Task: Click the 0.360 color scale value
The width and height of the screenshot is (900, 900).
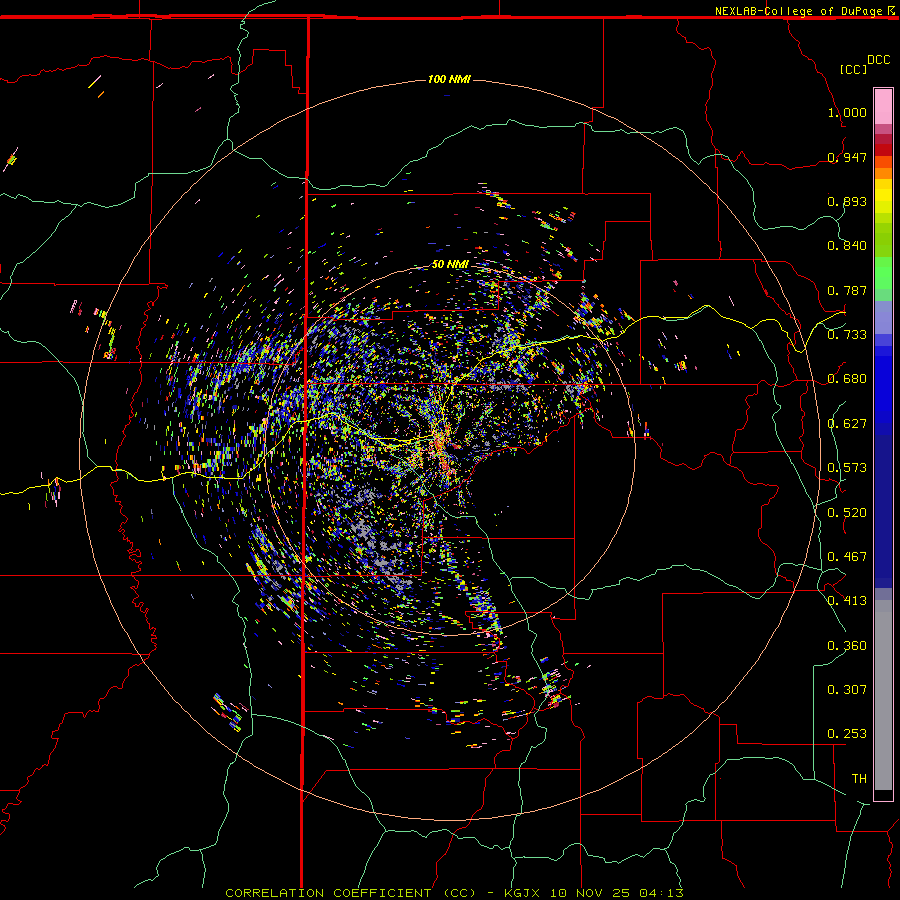Action: click(847, 646)
